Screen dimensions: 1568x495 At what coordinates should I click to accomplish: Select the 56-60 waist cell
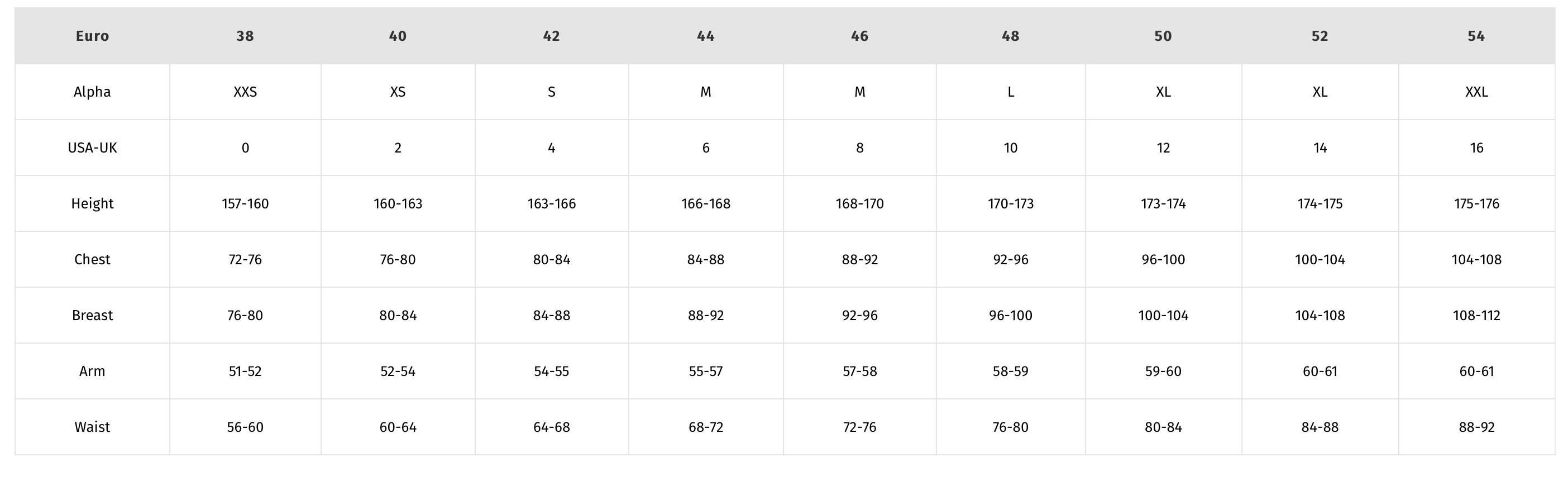click(x=245, y=427)
